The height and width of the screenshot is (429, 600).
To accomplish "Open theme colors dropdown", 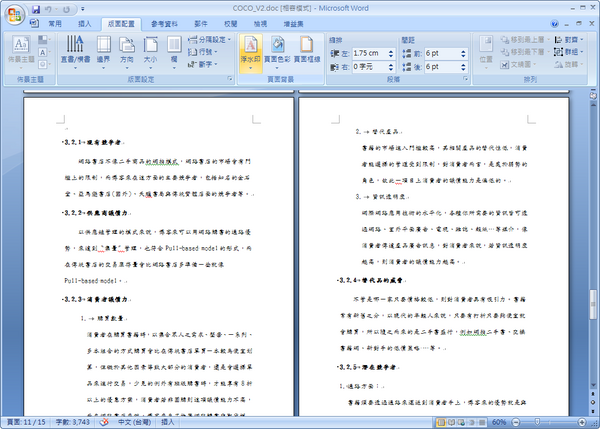I will pyautogui.click(x=43, y=39).
